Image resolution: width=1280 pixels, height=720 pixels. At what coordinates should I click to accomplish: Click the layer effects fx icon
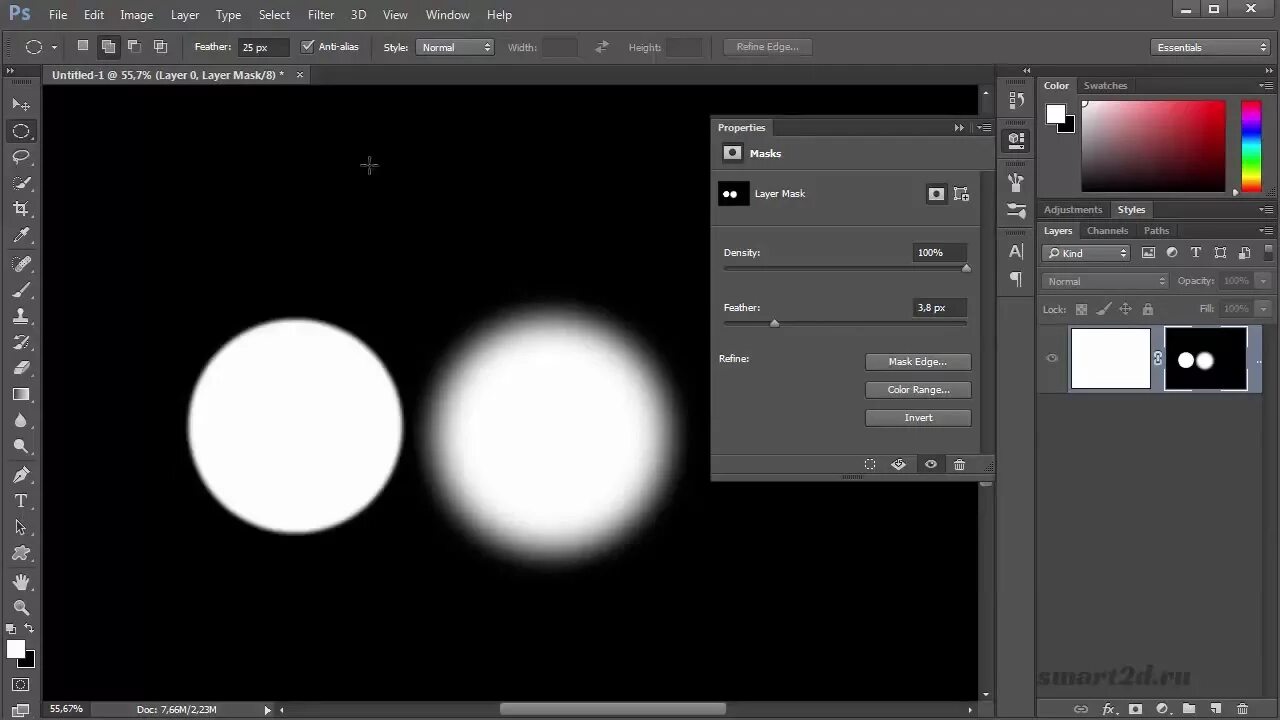pyautogui.click(x=1109, y=709)
